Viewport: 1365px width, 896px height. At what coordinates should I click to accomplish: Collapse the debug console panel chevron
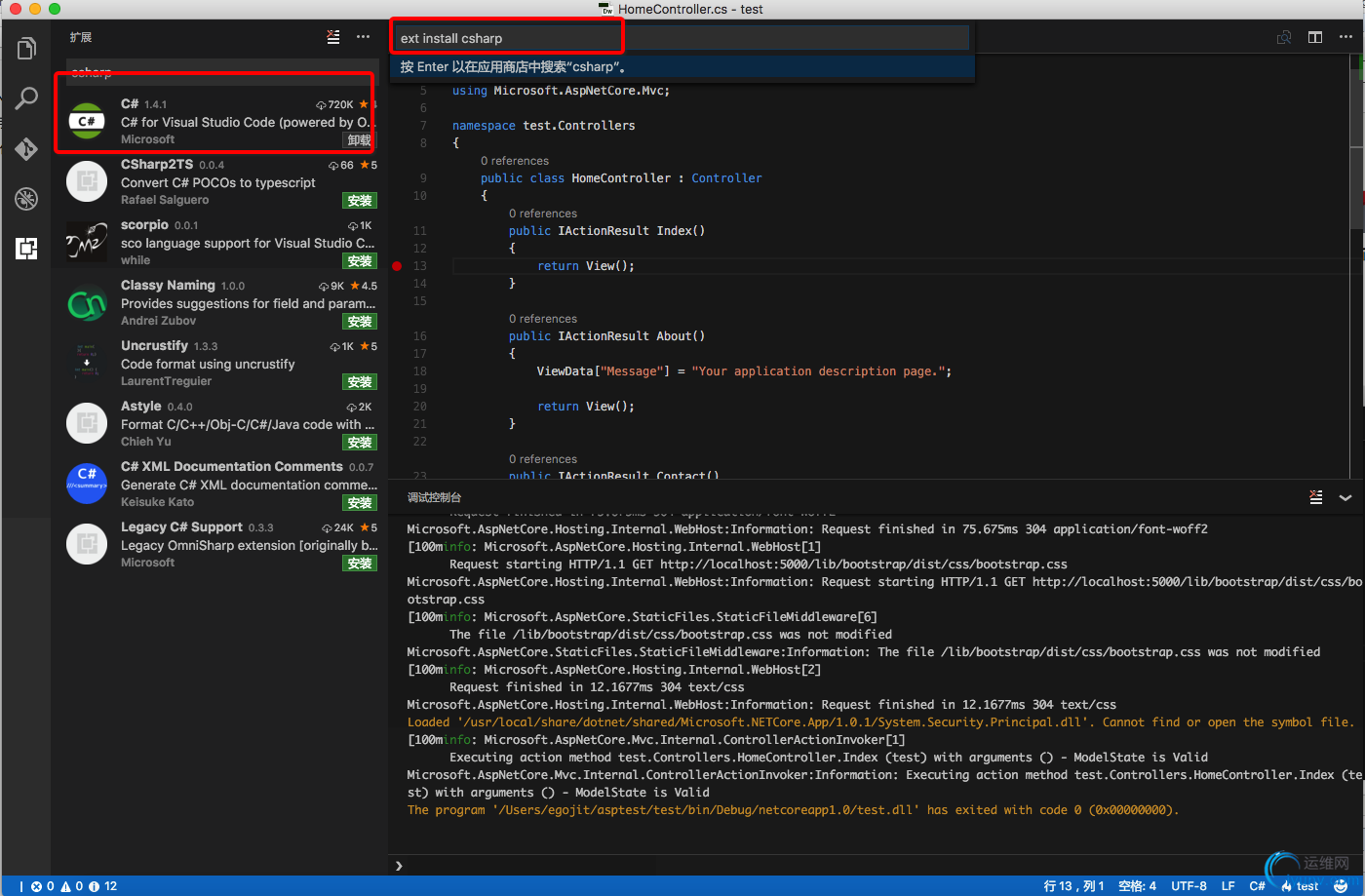coord(1345,497)
